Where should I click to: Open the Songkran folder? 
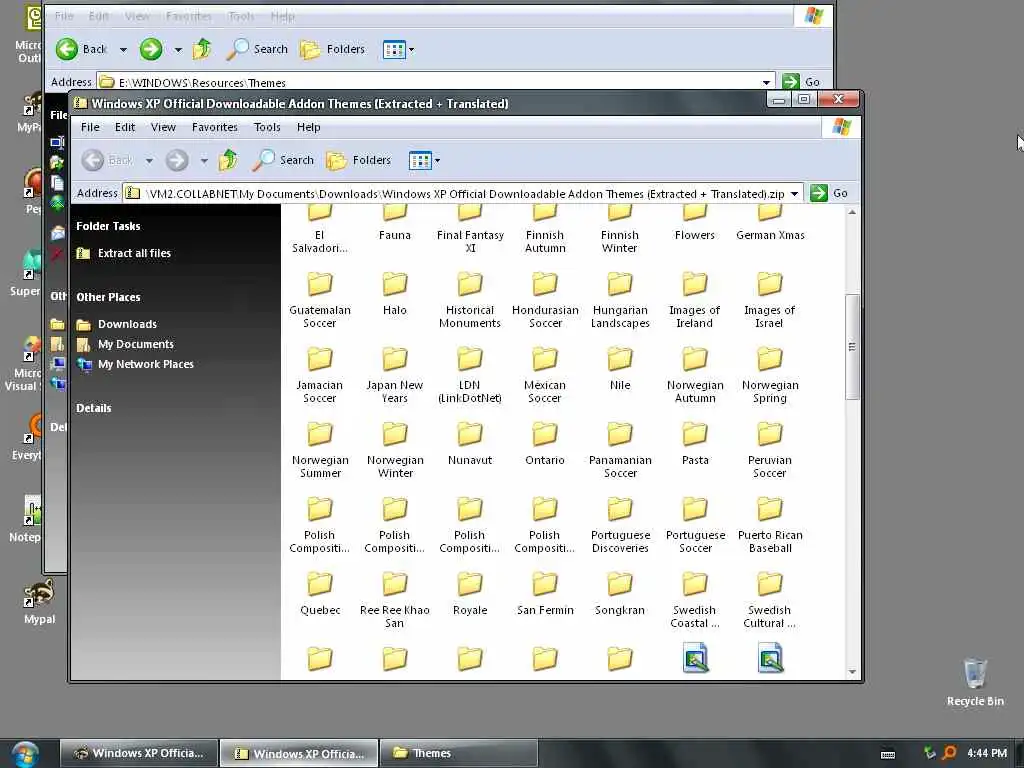click(620, 594)
